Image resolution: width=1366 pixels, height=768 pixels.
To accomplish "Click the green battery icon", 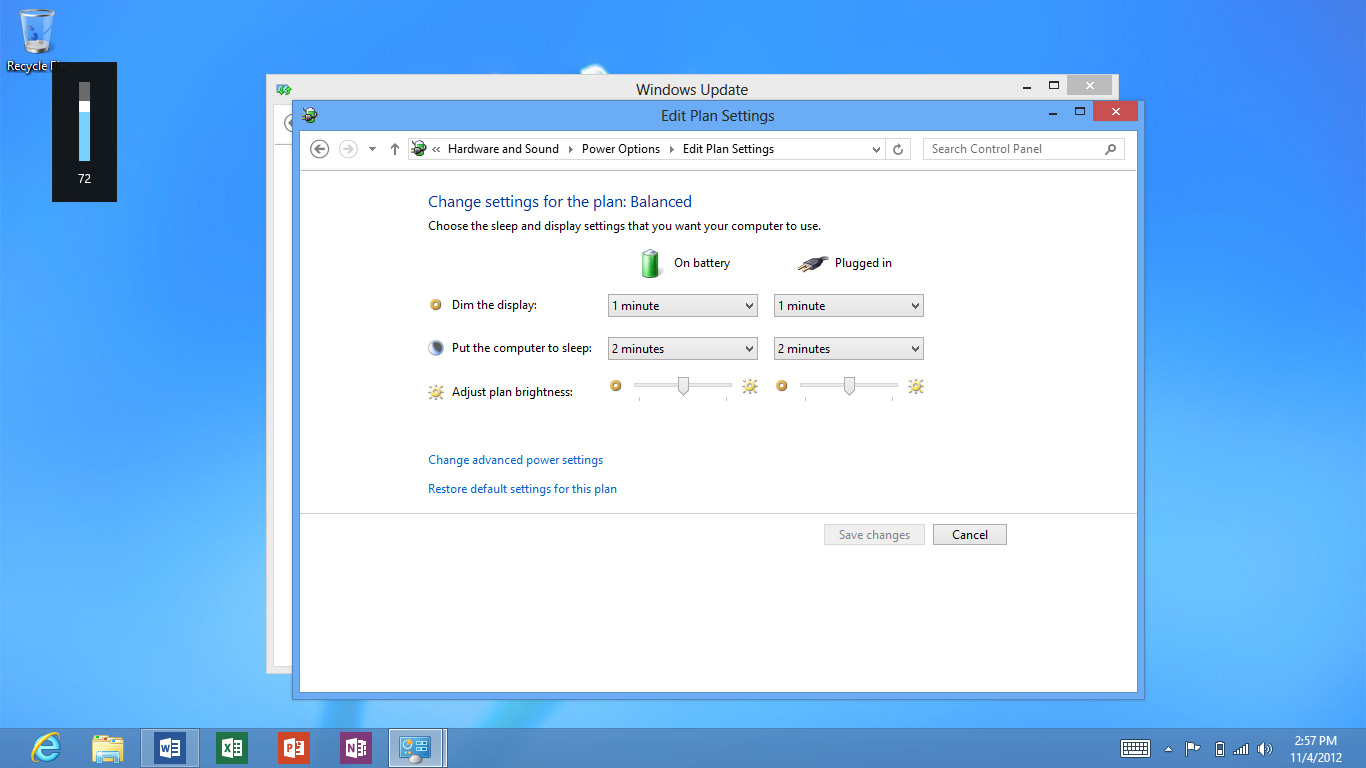I will pos(651,263).
